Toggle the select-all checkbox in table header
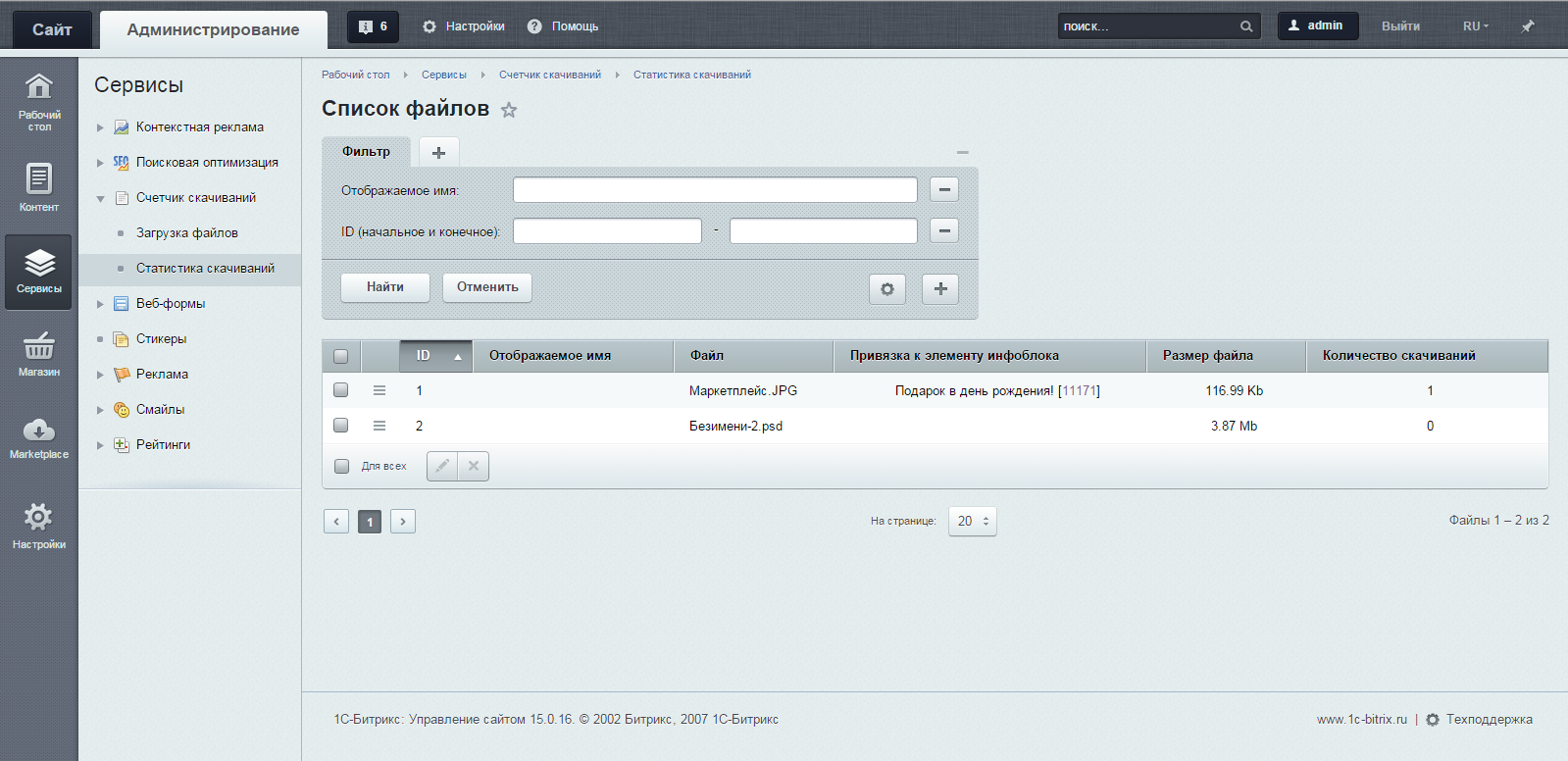 341,356
